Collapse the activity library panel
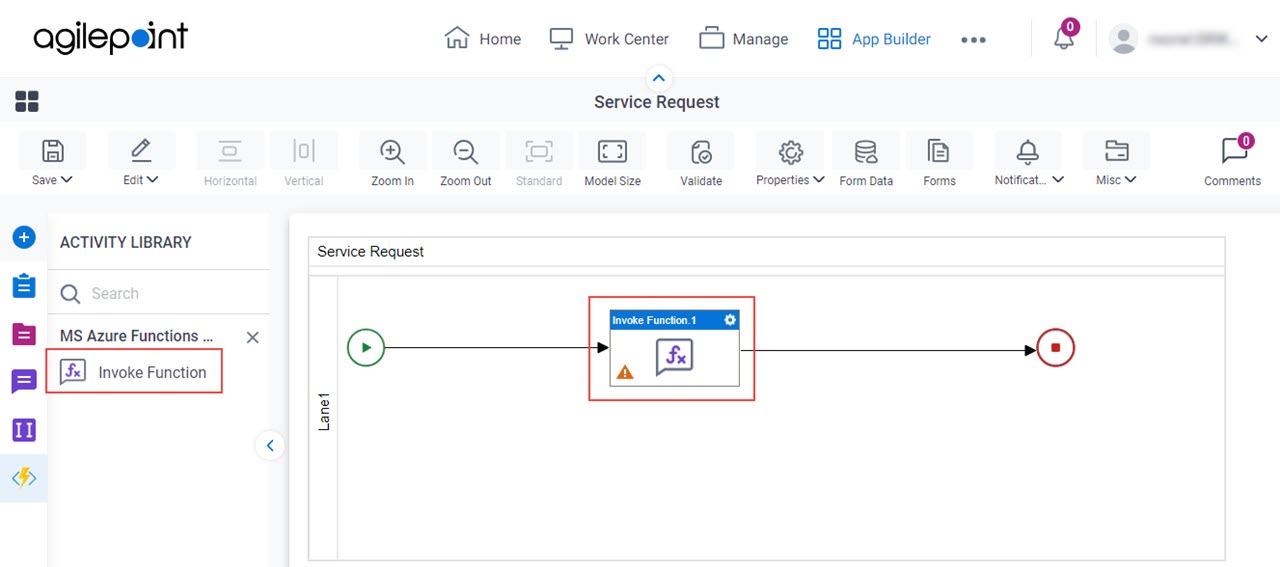 coord(270,446)
